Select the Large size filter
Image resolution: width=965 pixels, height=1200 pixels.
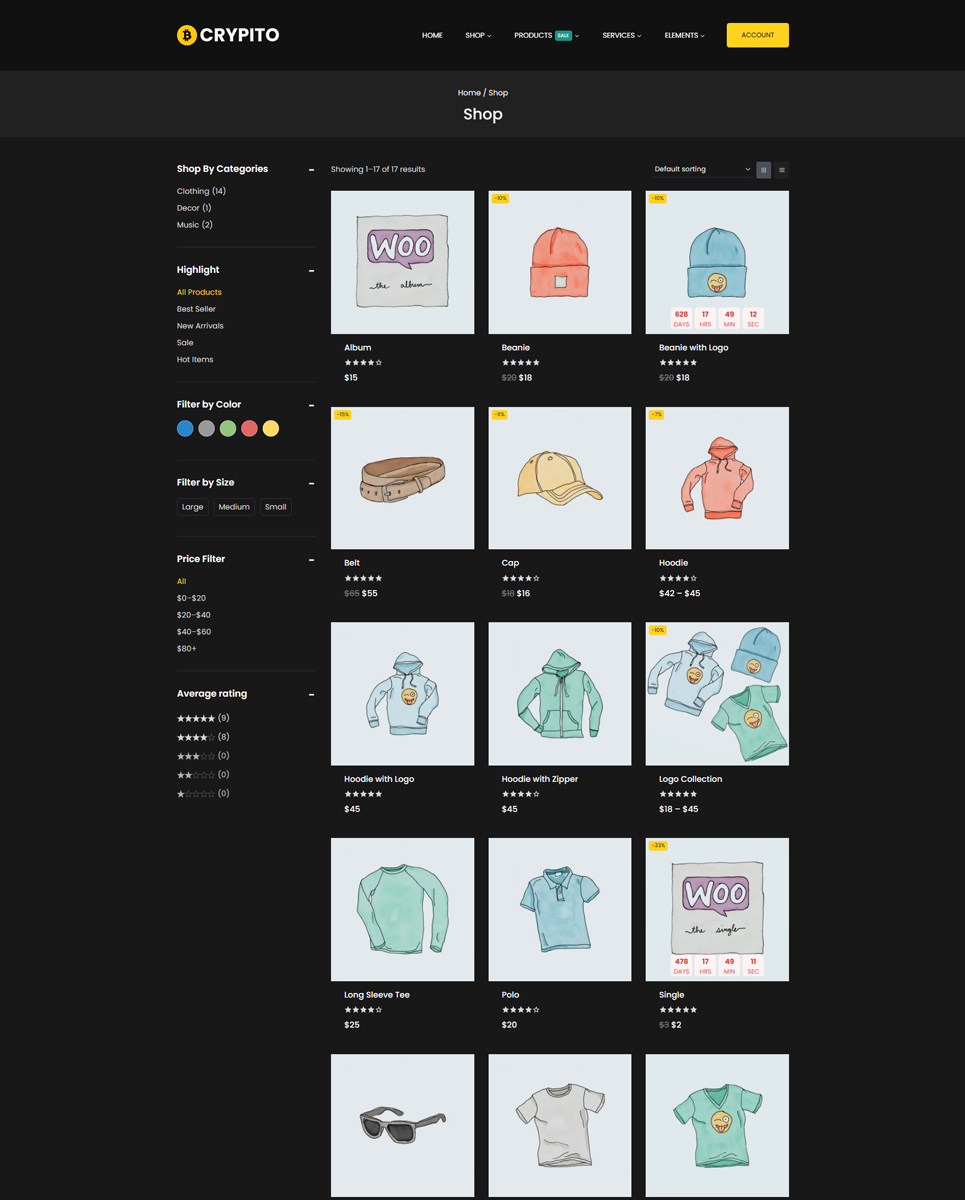193,507
